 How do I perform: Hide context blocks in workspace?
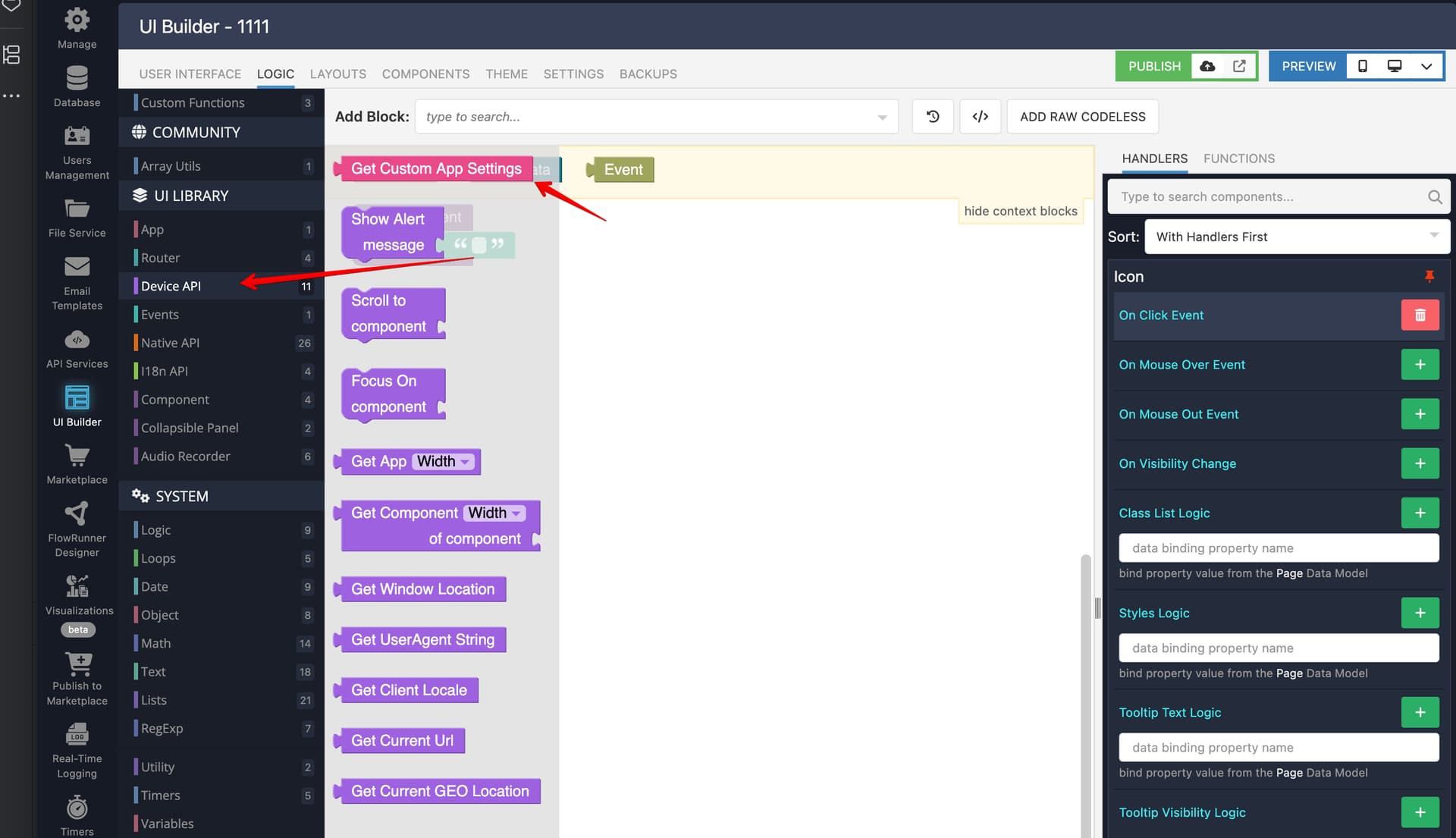(x=1020, y=212)
